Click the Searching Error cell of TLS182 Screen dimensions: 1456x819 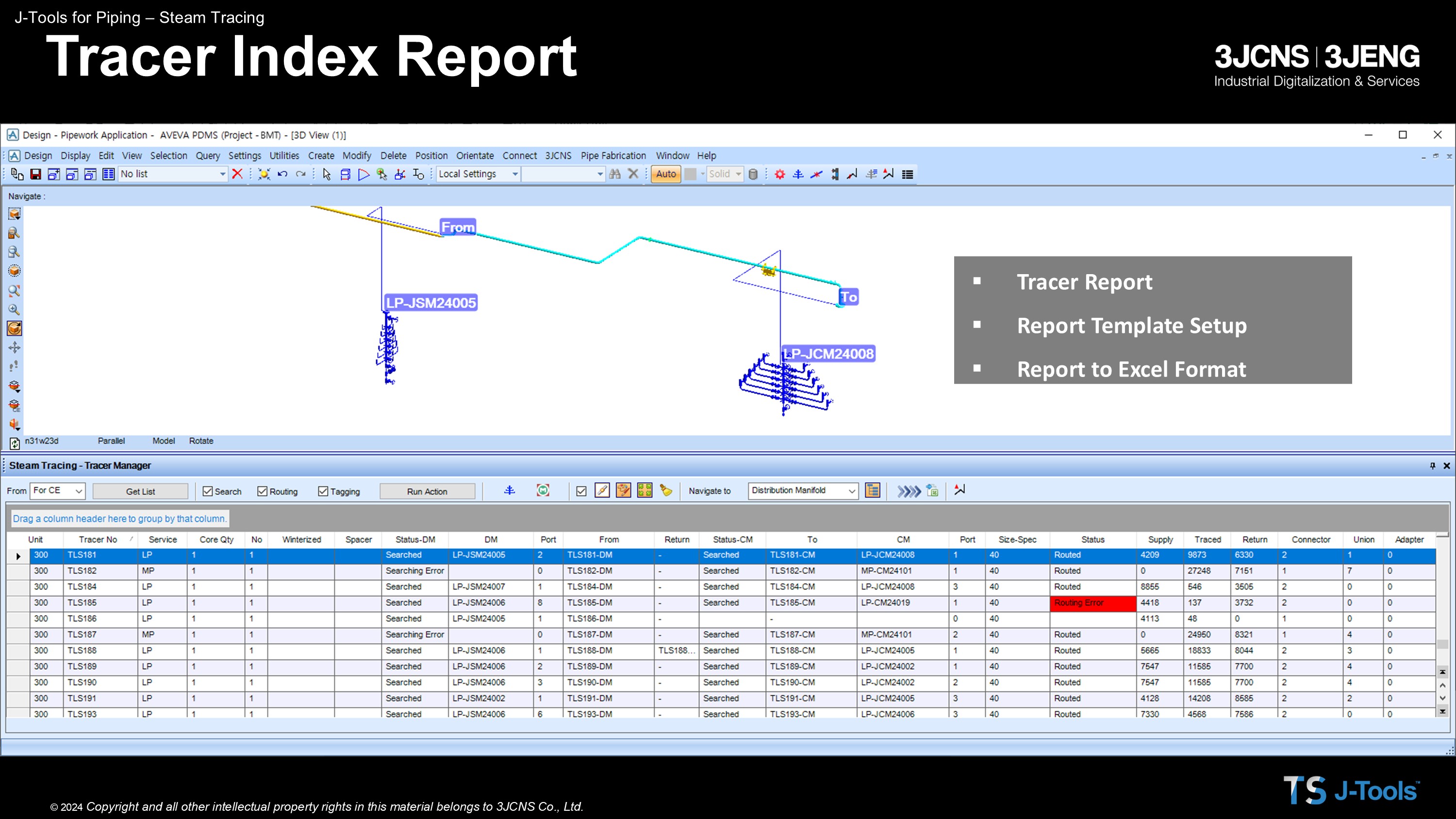click(x=415, y=571)
